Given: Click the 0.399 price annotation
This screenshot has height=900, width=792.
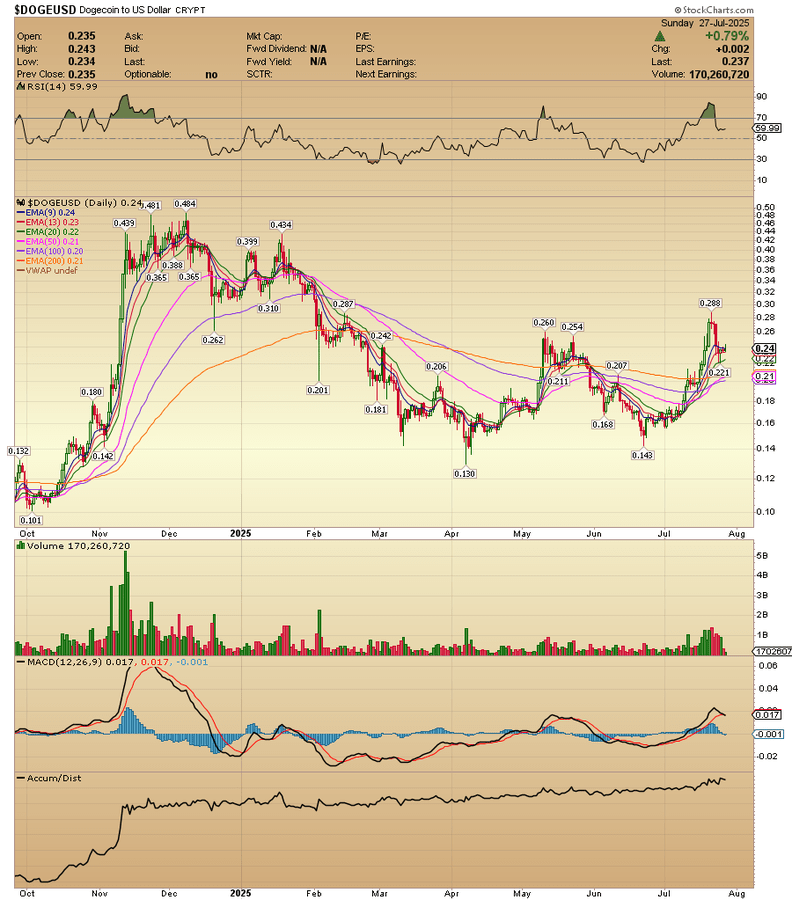Looking at the screenshot, I should (x=247, y=242).
